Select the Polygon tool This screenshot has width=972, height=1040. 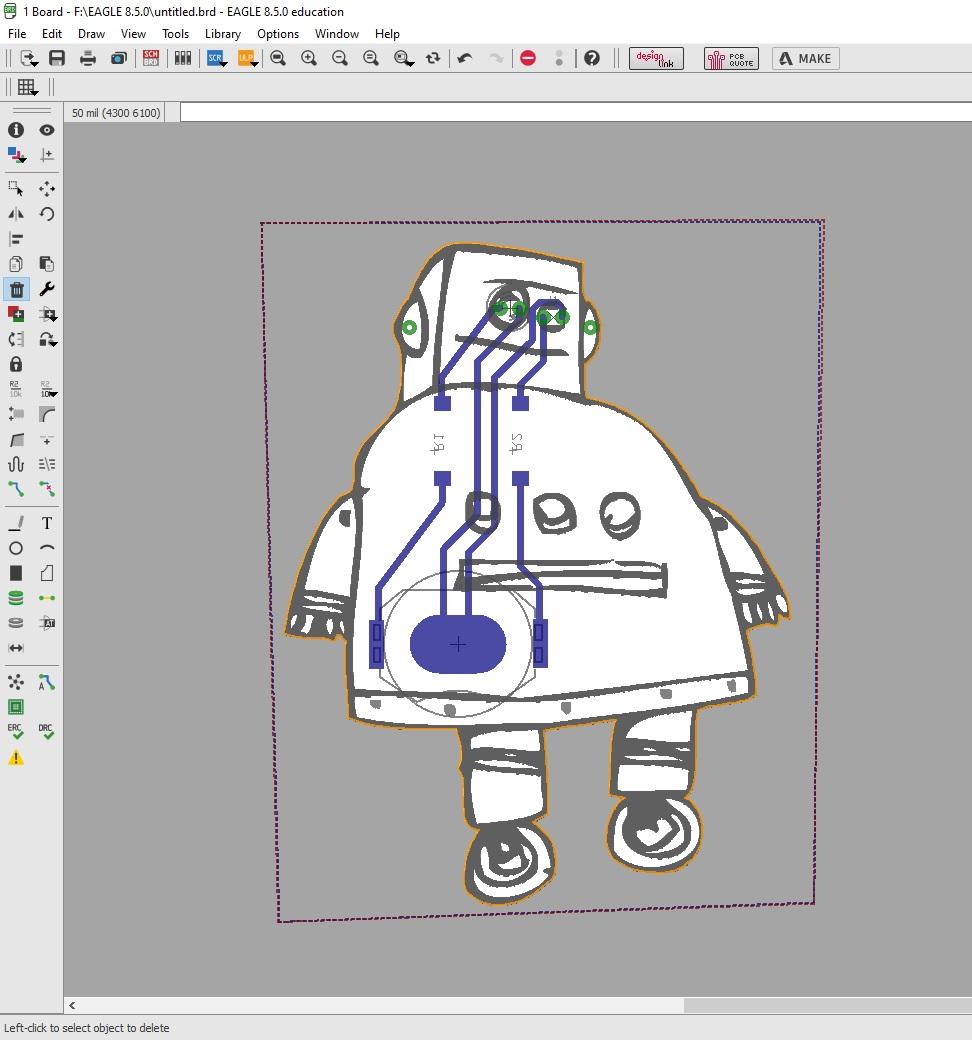(46, 573)
